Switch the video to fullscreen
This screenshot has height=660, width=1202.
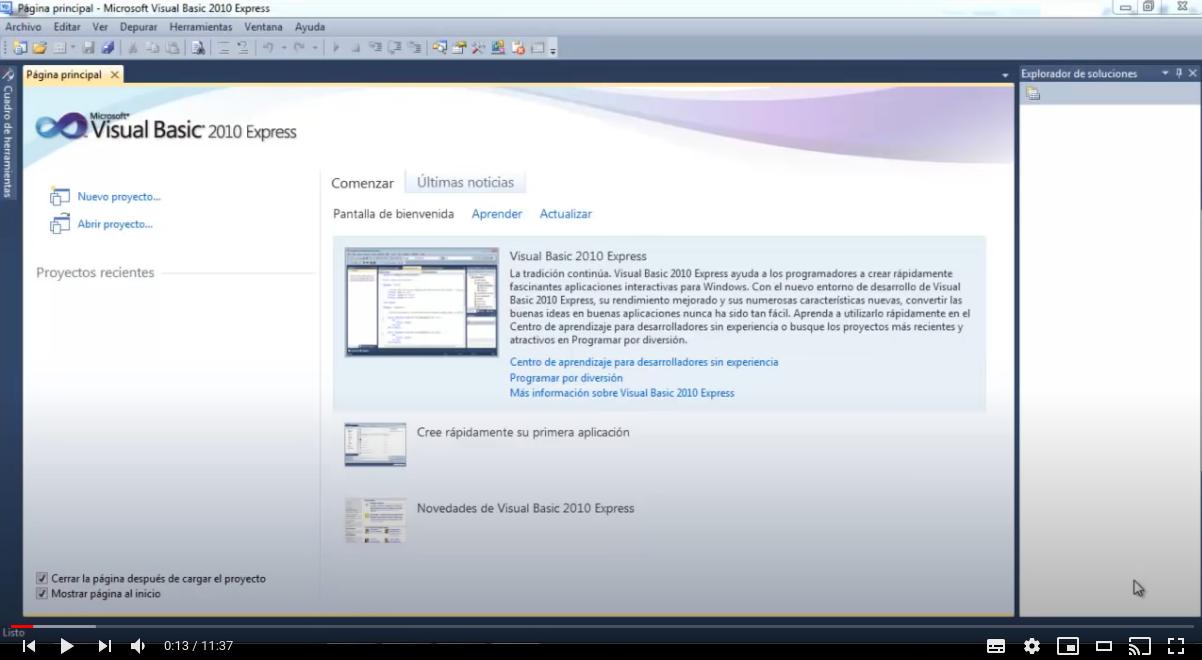(1176, 646)
